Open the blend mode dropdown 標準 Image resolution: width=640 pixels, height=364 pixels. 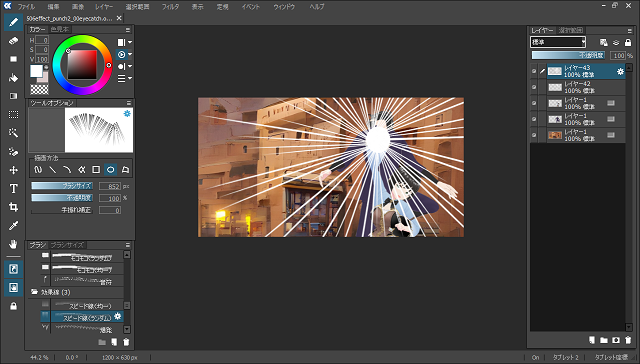558,42
